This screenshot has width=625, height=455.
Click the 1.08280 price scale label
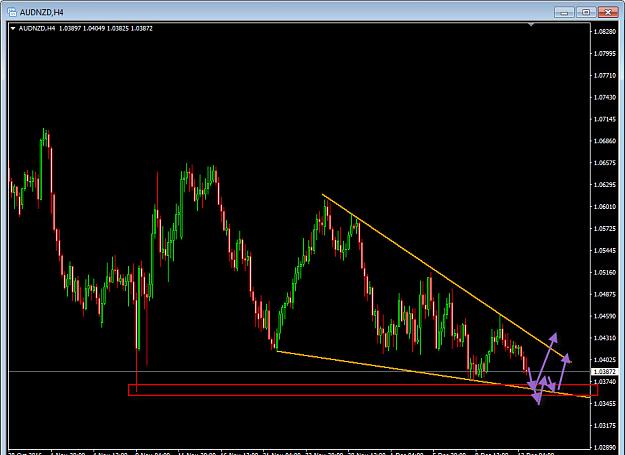click(x=605, y=31)
